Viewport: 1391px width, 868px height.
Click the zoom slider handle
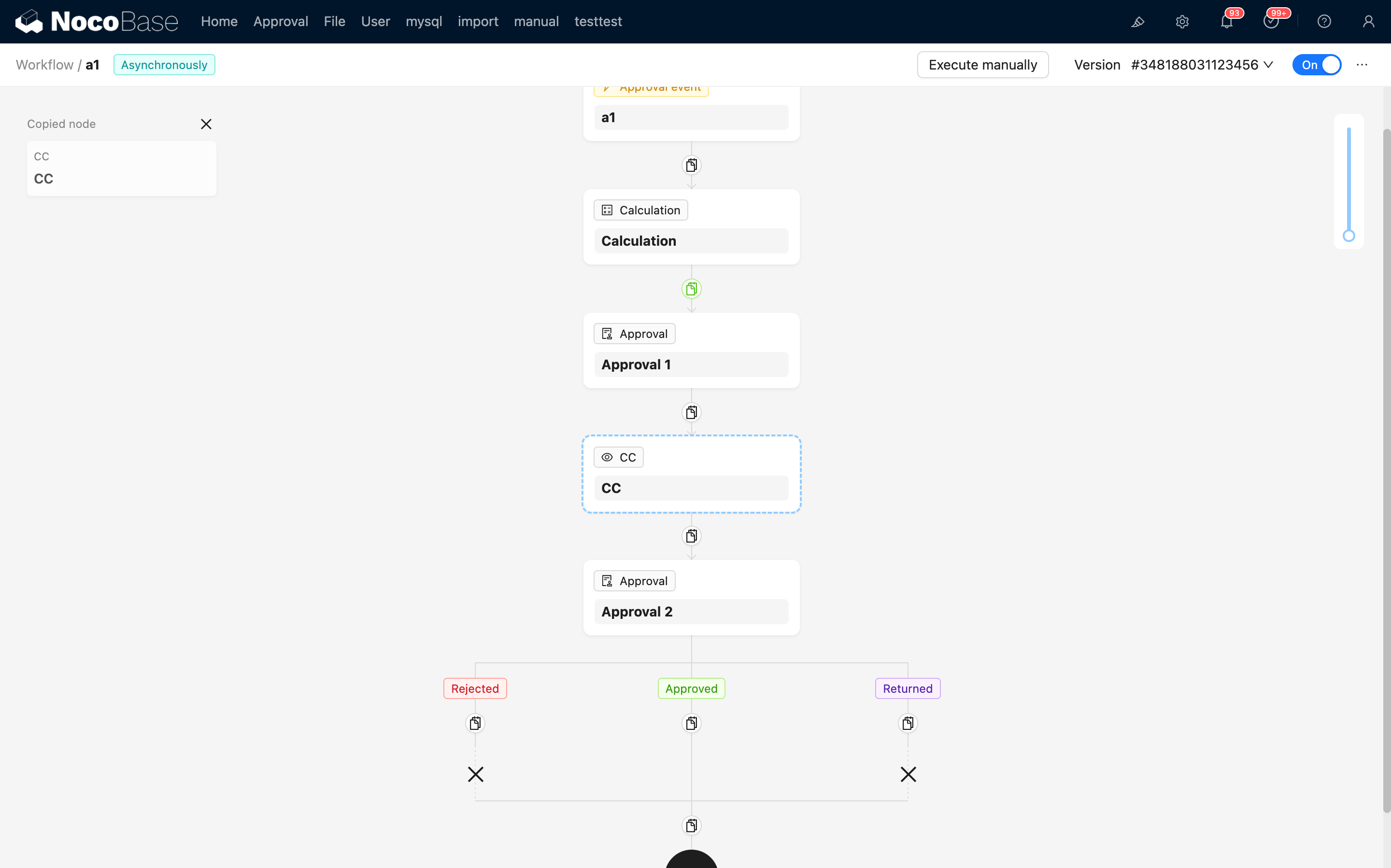(x=1348, y=236)
